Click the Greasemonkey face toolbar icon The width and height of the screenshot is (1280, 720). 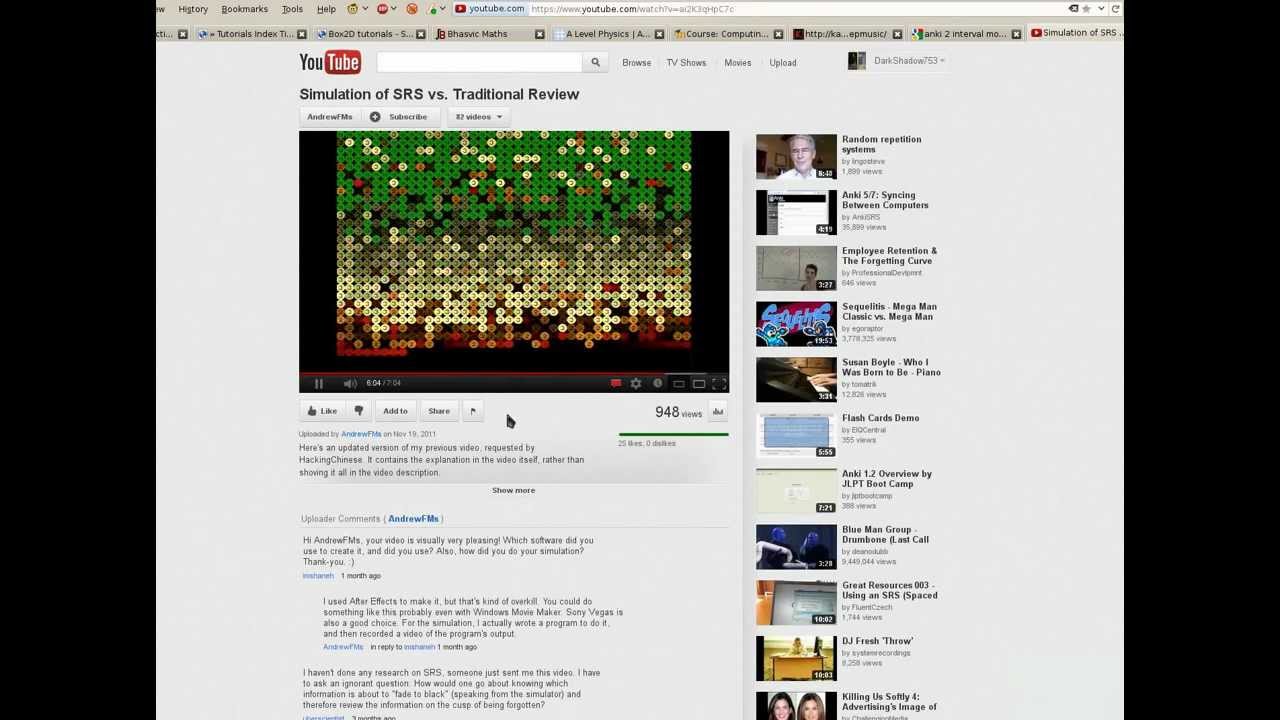click(x=352, y=9)
